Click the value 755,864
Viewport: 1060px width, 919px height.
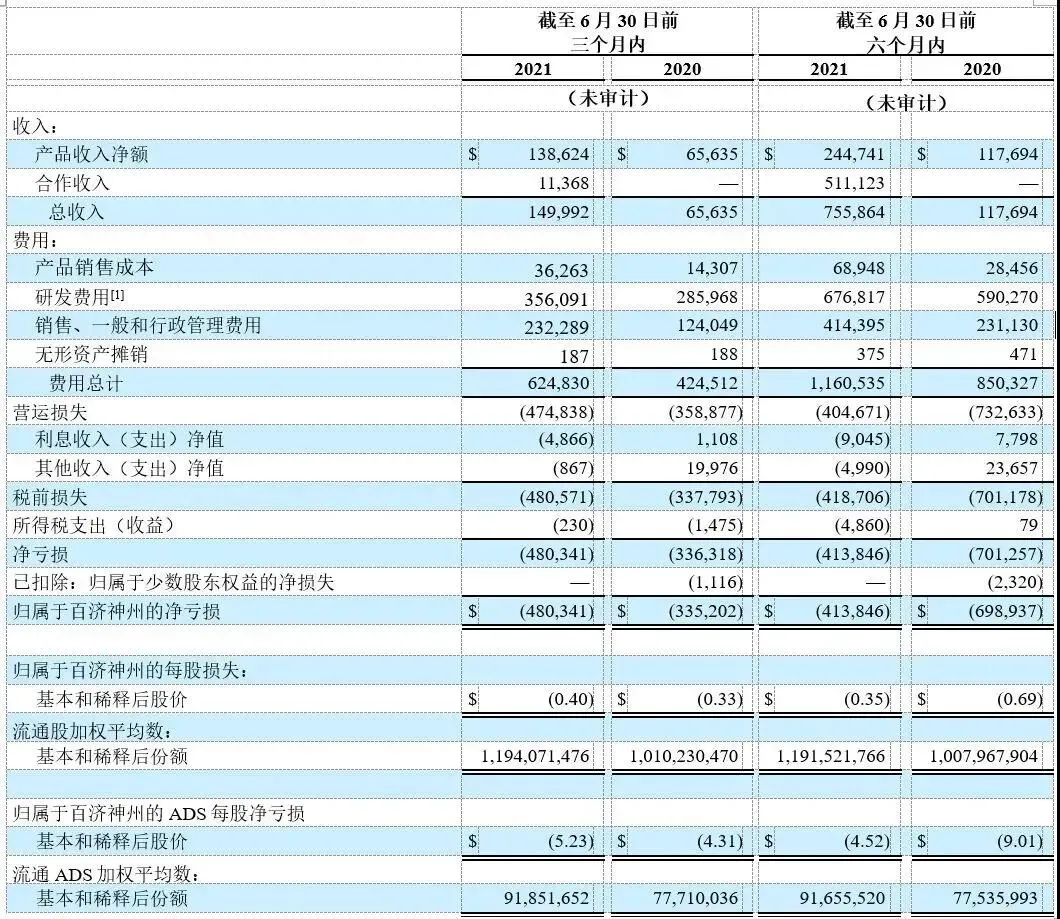point(854,212)
